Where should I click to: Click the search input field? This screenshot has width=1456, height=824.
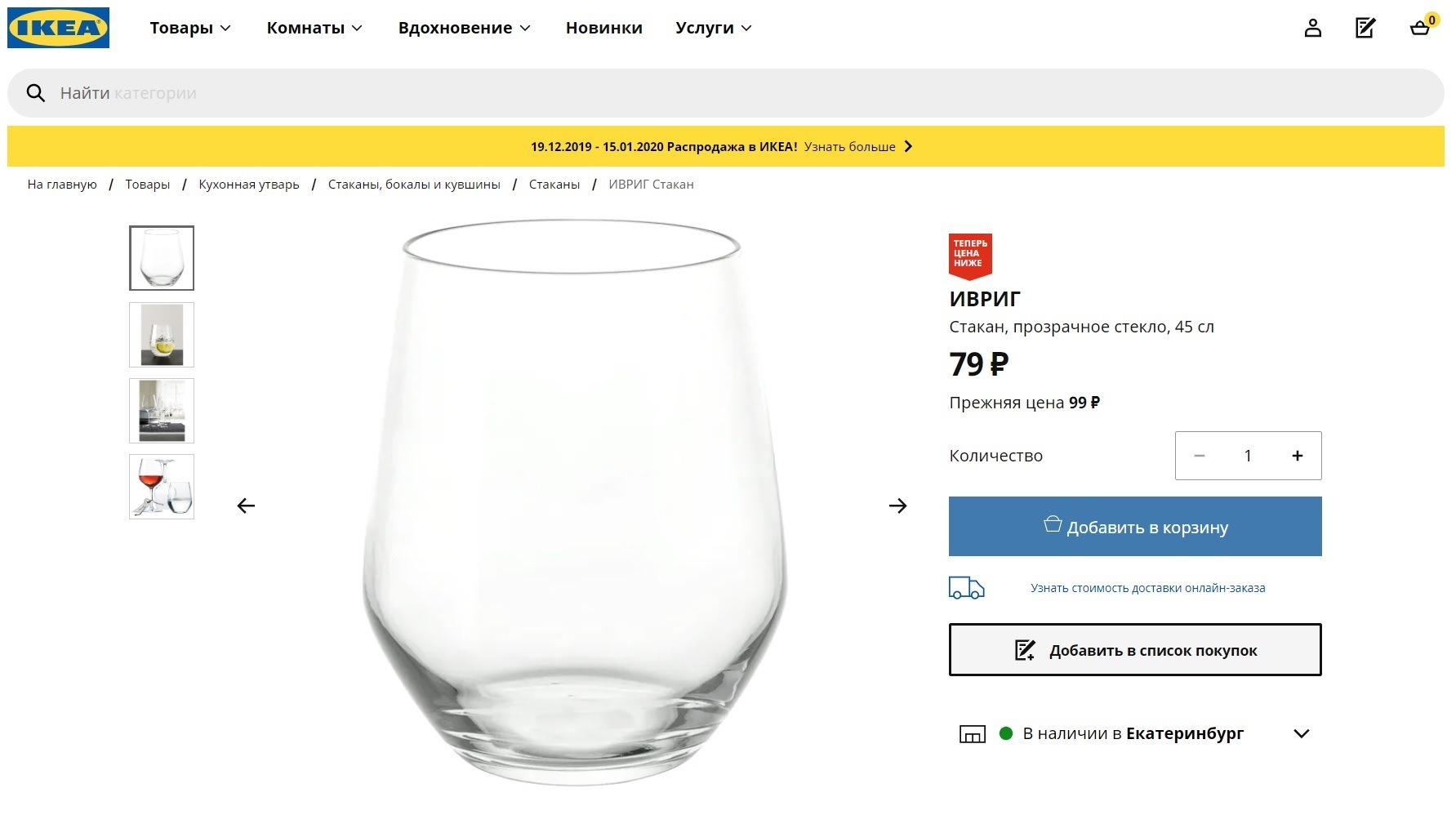tap(735, 93)
